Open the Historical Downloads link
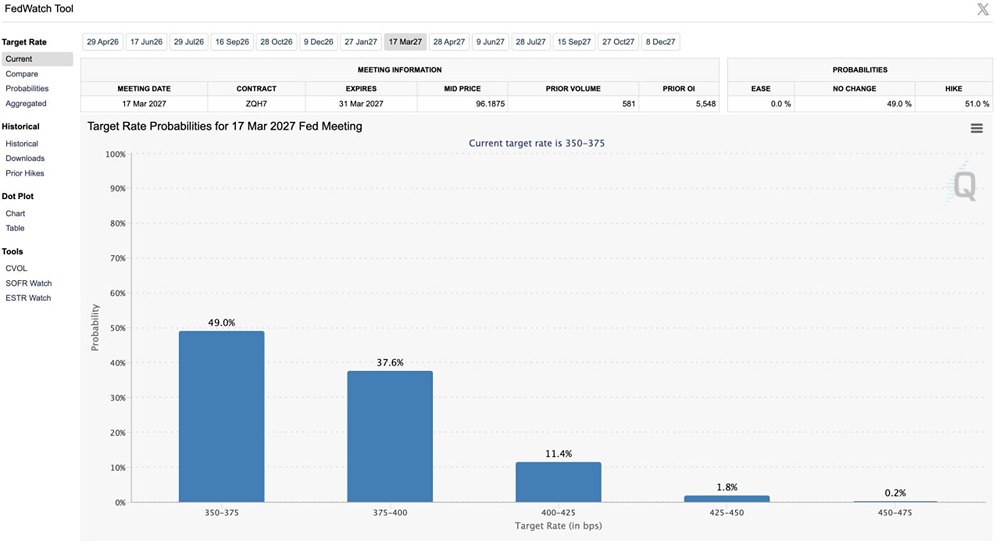 coord(25,158)
